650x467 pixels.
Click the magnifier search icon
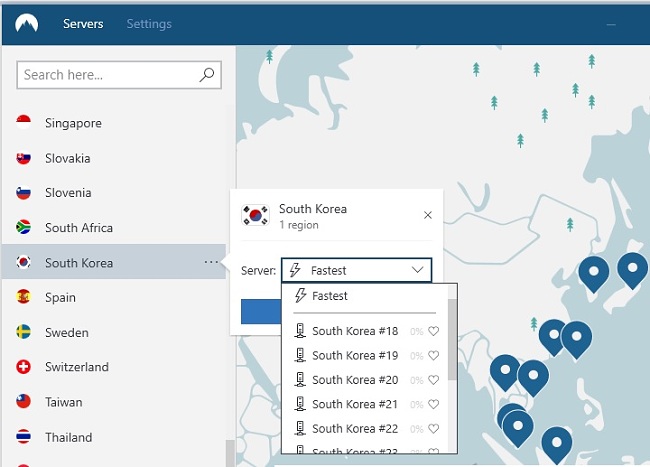[x=206, y=75]
